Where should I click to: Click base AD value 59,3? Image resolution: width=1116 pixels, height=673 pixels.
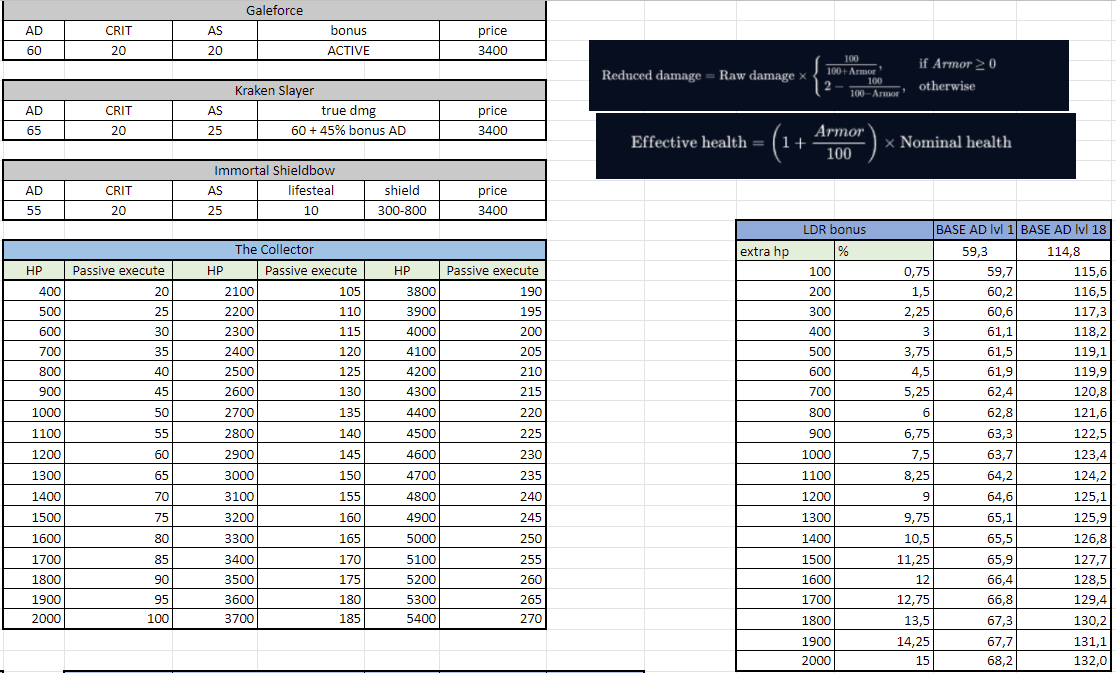pos(974,251)
